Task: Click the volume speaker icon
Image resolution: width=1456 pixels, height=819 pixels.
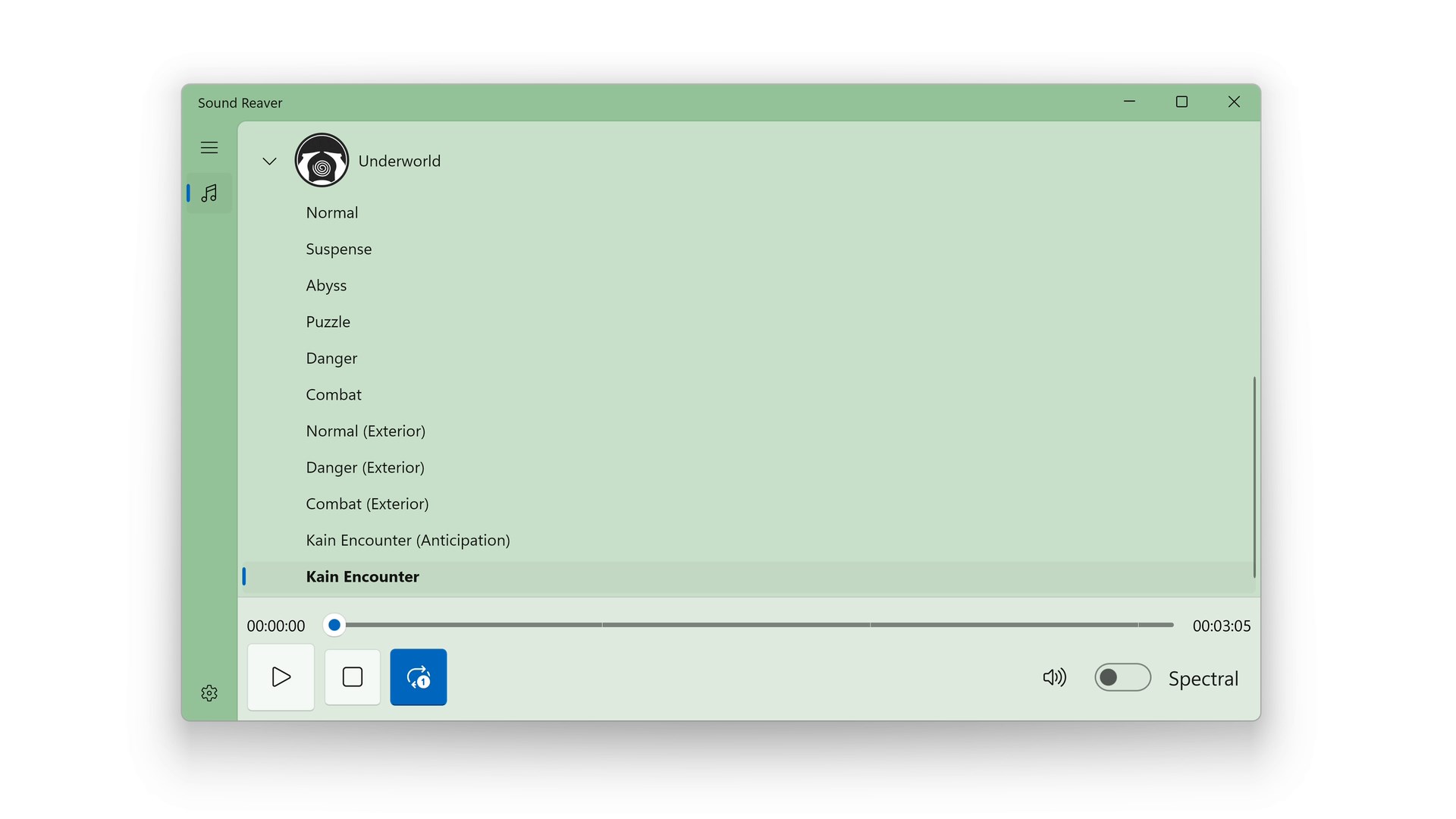Action: tap(1054, 677)
